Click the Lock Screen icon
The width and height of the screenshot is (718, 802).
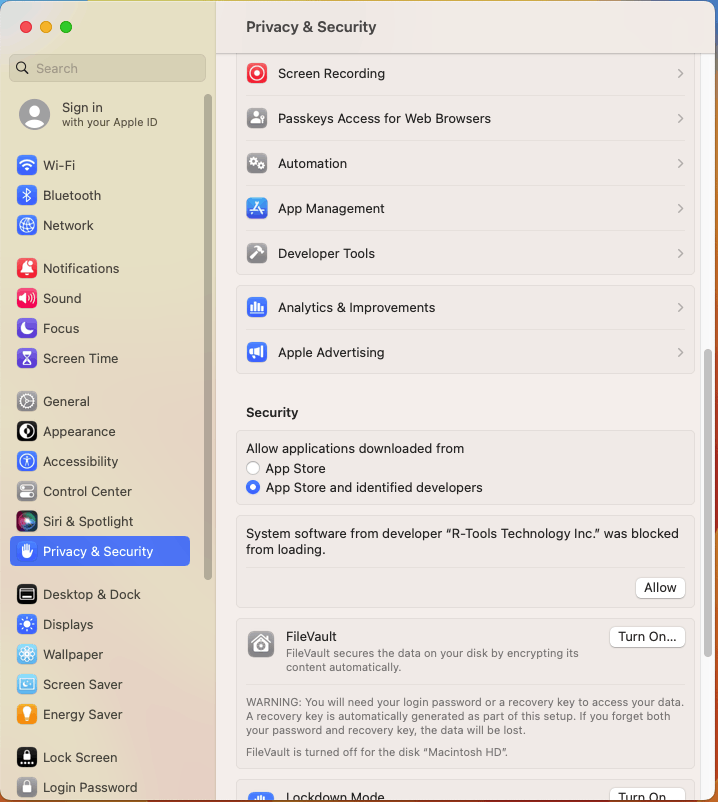pos(27,758)
